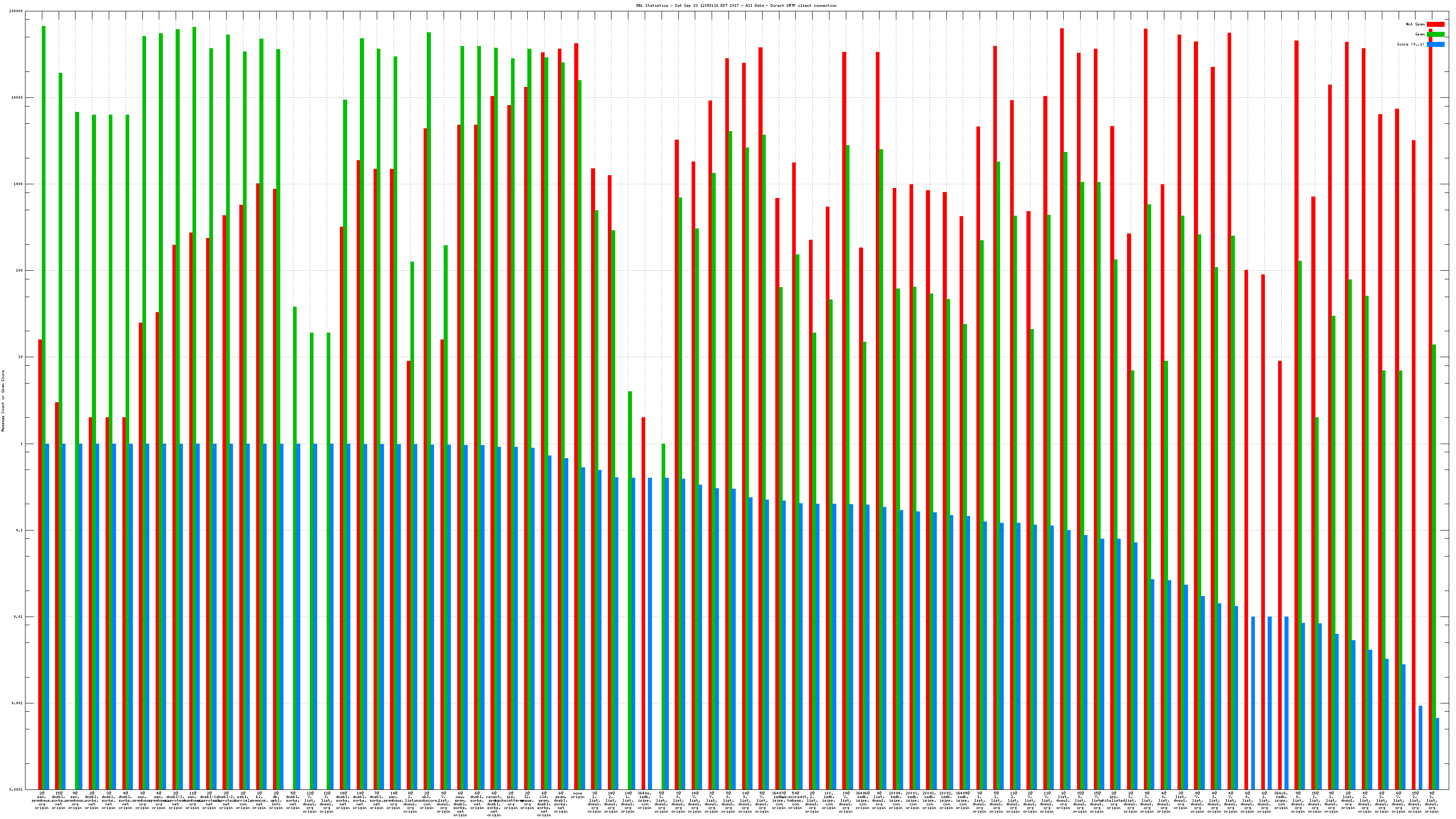The height and width of the screenshot is (819, 1456).
Task: Click the 0.0001 y-axis tick label
Action: [x=17, y=789]
